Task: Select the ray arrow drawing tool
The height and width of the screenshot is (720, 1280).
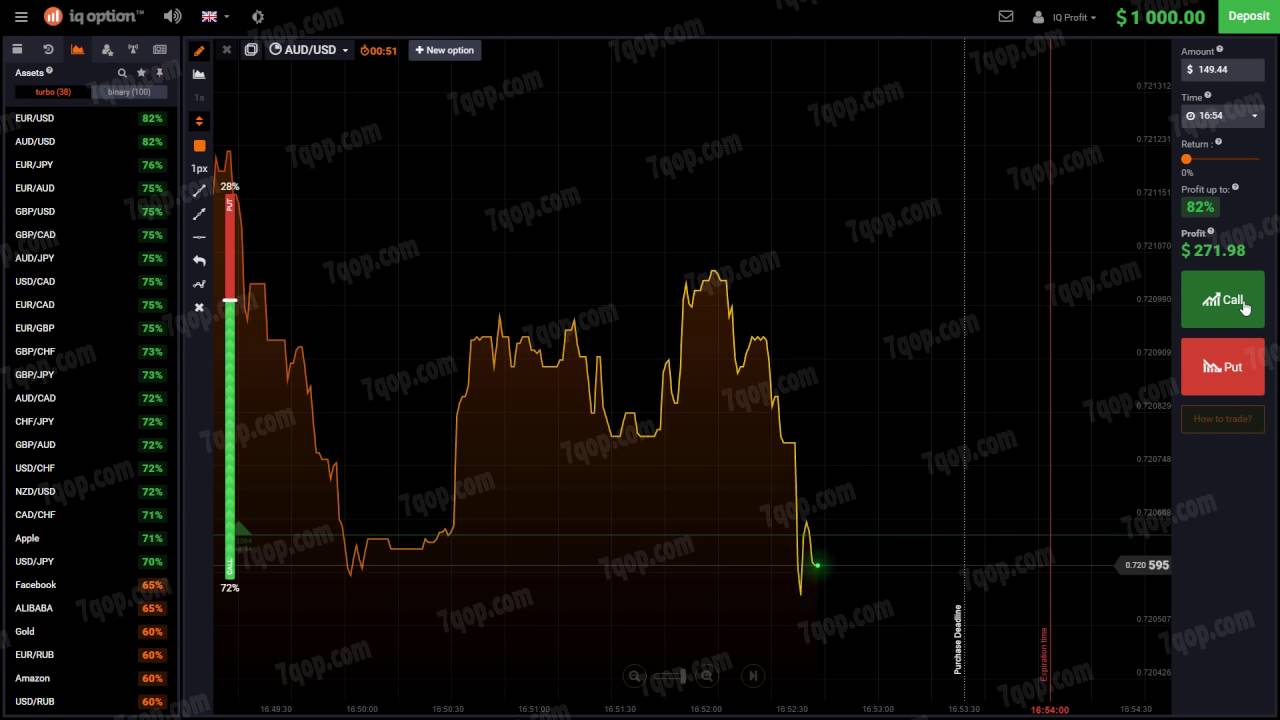Action: pyautogui.click(x=199, y=214)
